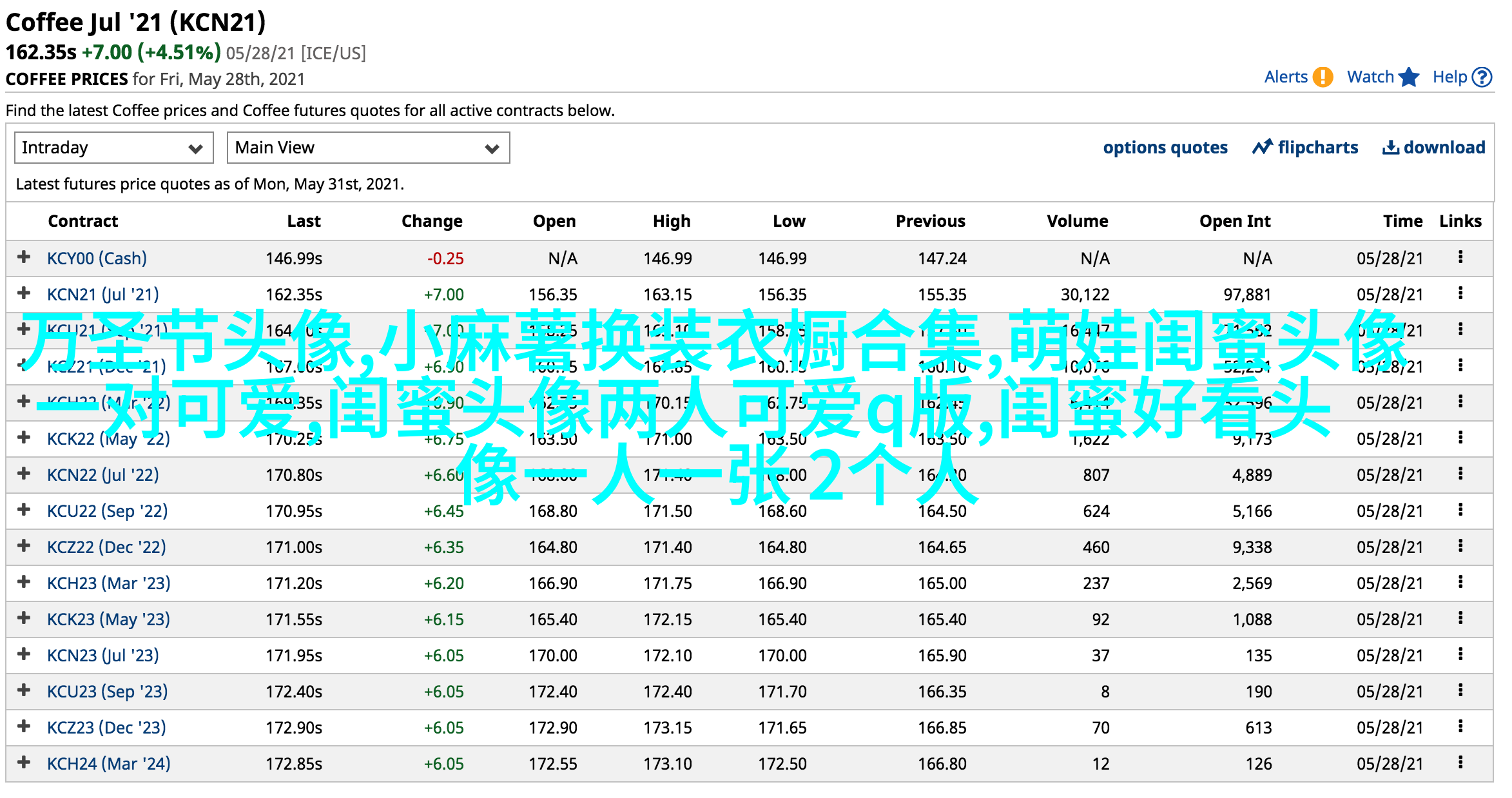This screenshot has height=798, width=1512.
Task: Expand the KCK23 (May '23) row
Action: tap(24, 618)
